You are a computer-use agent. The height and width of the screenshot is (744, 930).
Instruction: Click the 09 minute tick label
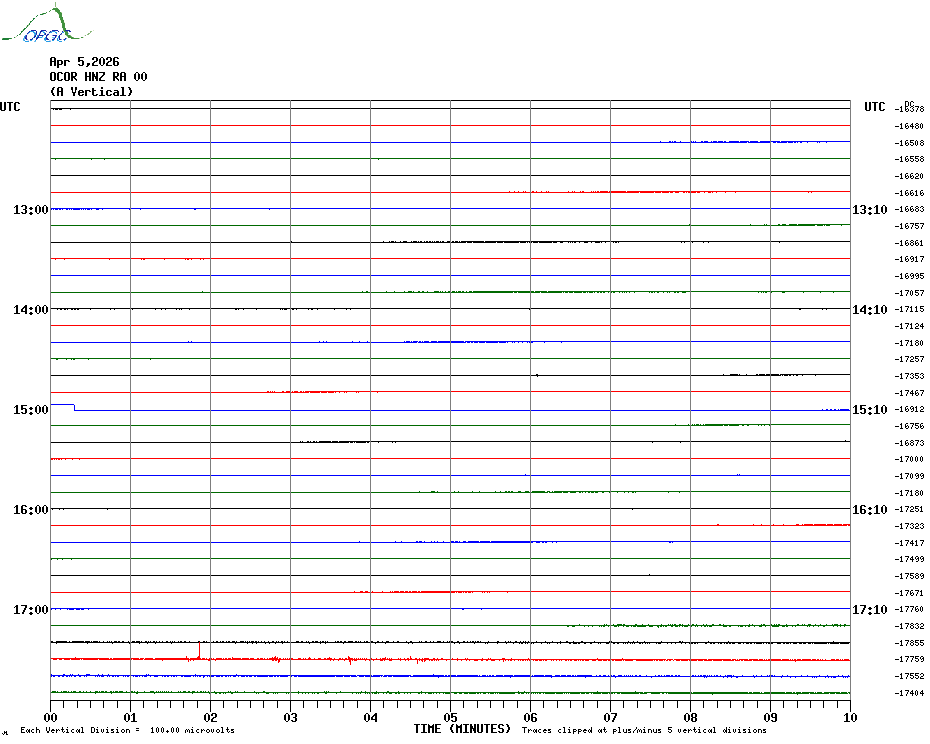pos(770,717)
